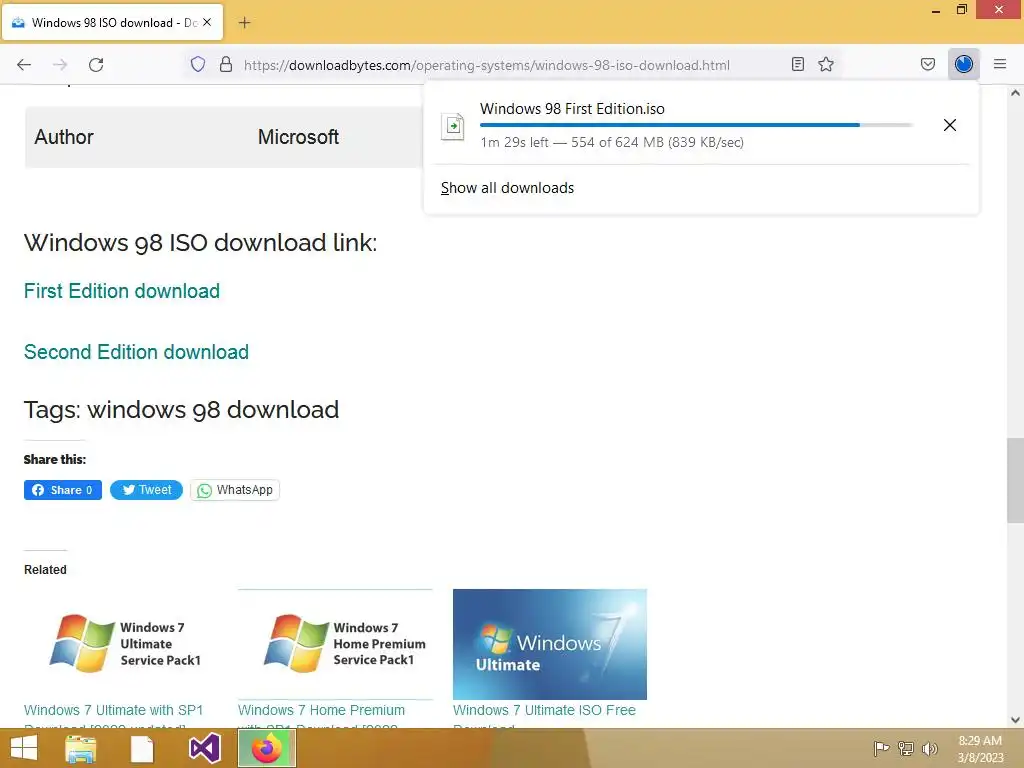Image resolution: width=1024 pixels, height=768 pixels.
Task: Open File Explorer from the taskbar
Action: click(x=81, y=748)
